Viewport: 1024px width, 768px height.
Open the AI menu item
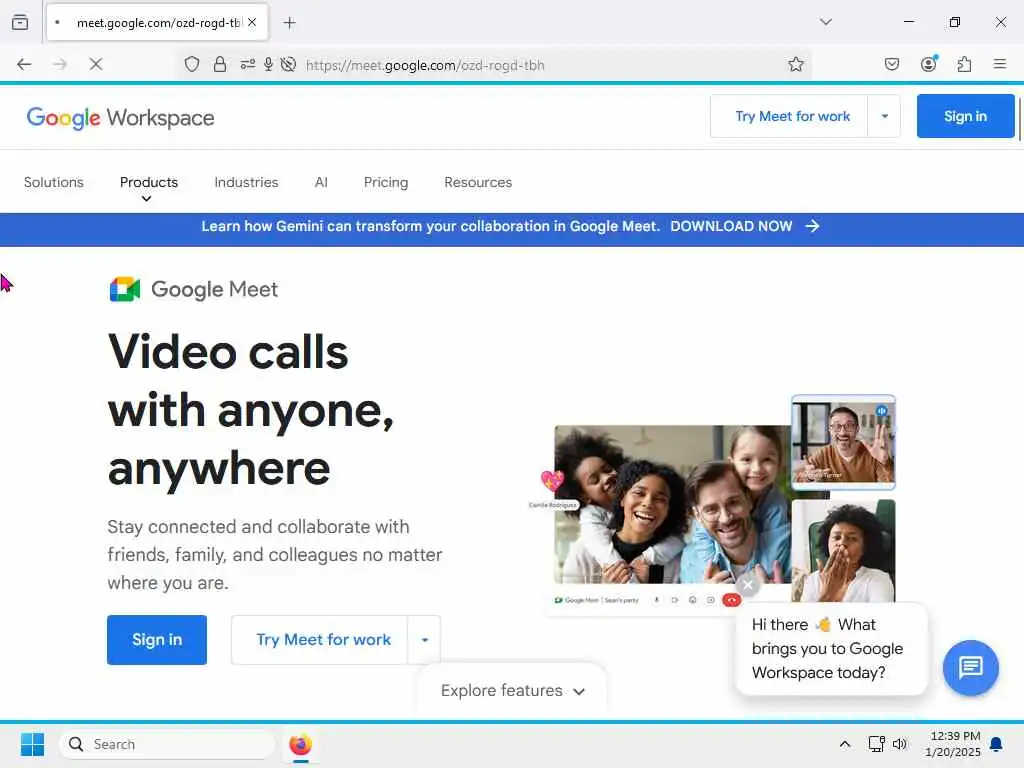coord(321,182)
